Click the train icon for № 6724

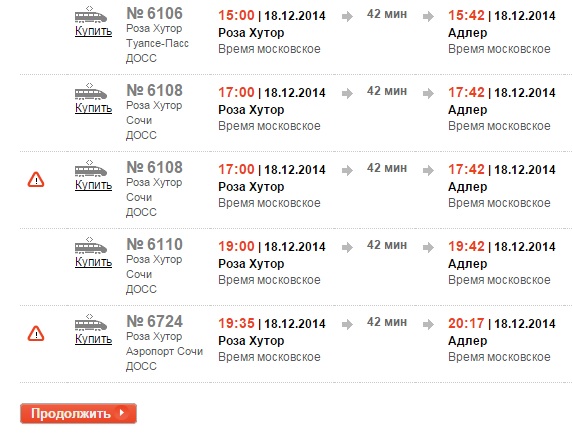[91, 323]
